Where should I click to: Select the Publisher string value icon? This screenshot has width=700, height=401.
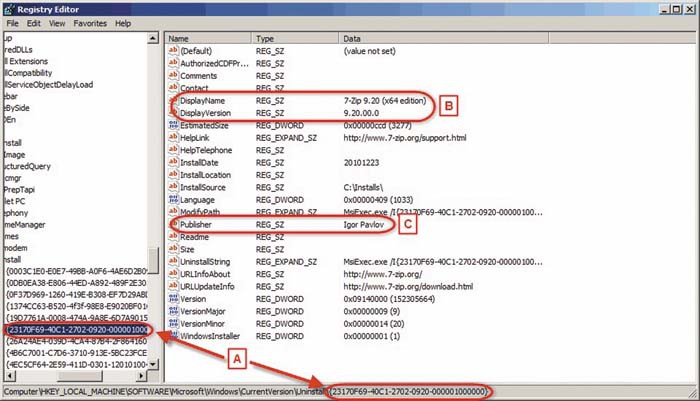pyautogui.click(x=173, y=226)
